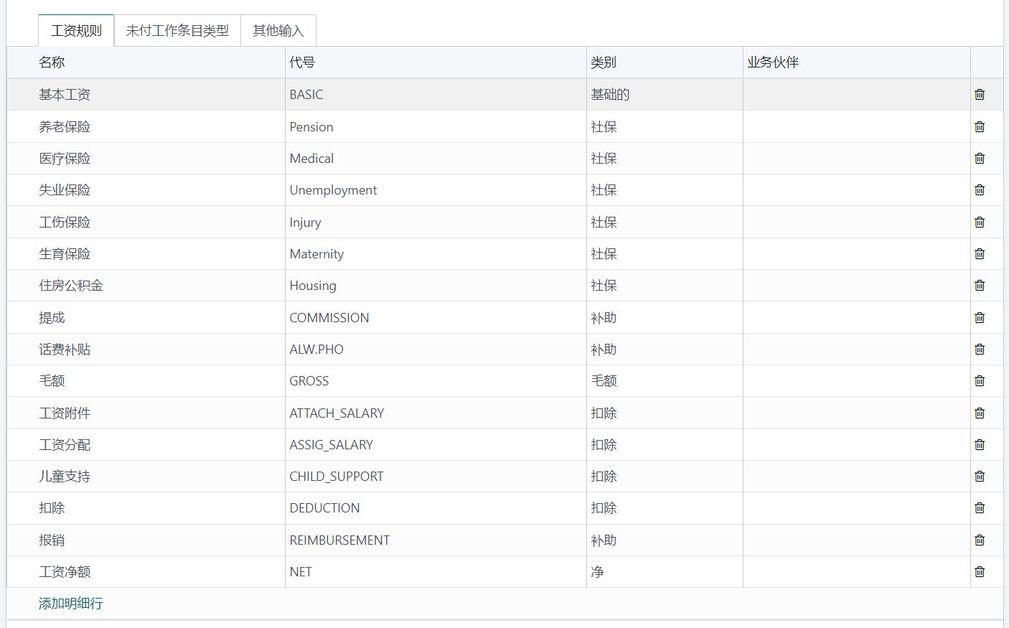Delete the 报销 REIMBURSEMENT row
This screenshot has width=1009, height=628.
coord(979,540)
